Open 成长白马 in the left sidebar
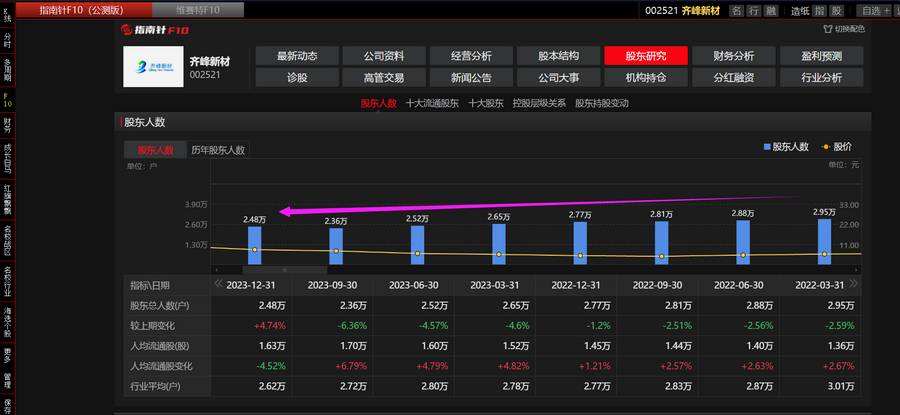This screenshot has width=900, height=415. (7, 158)
